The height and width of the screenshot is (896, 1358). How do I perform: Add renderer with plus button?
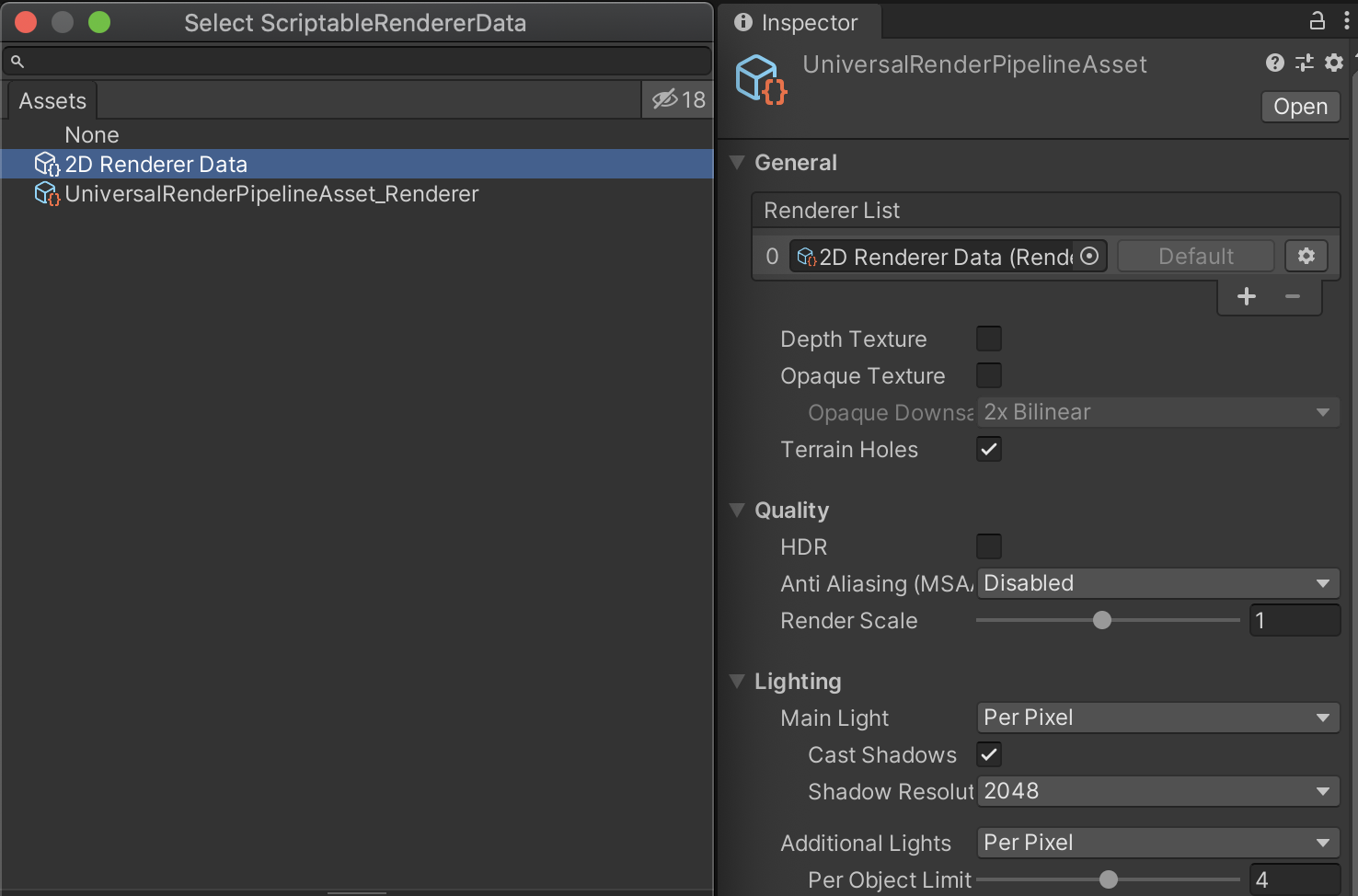tap(1247, 296)
